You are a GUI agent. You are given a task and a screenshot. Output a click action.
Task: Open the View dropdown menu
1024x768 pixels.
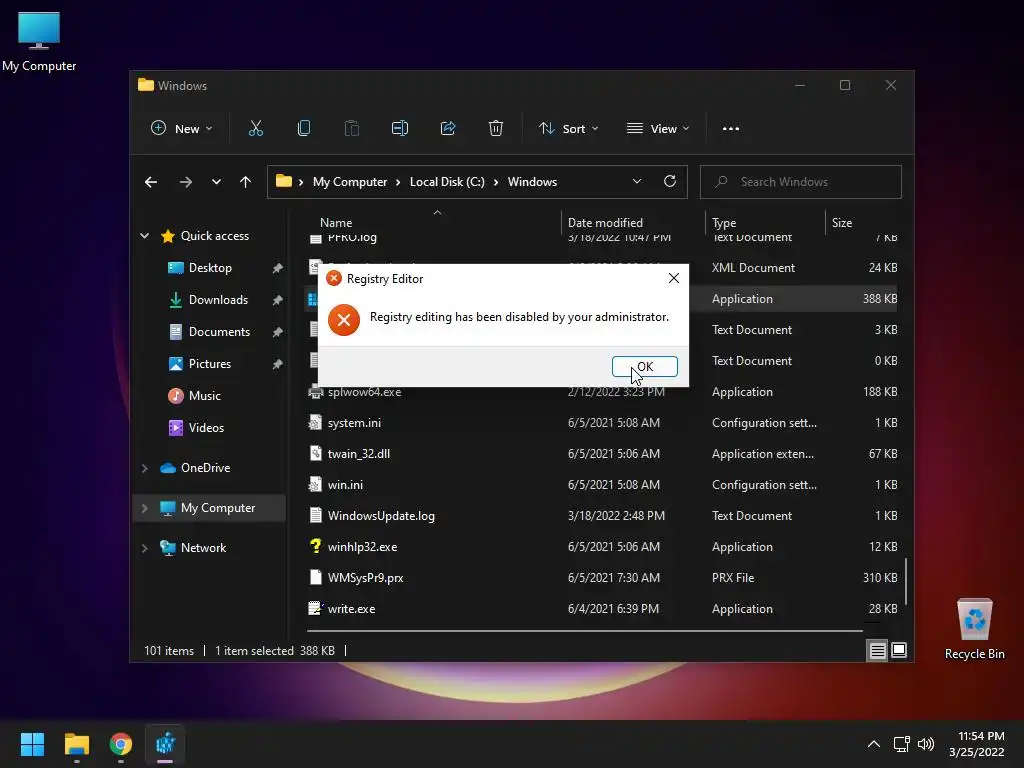pos(658,128)
